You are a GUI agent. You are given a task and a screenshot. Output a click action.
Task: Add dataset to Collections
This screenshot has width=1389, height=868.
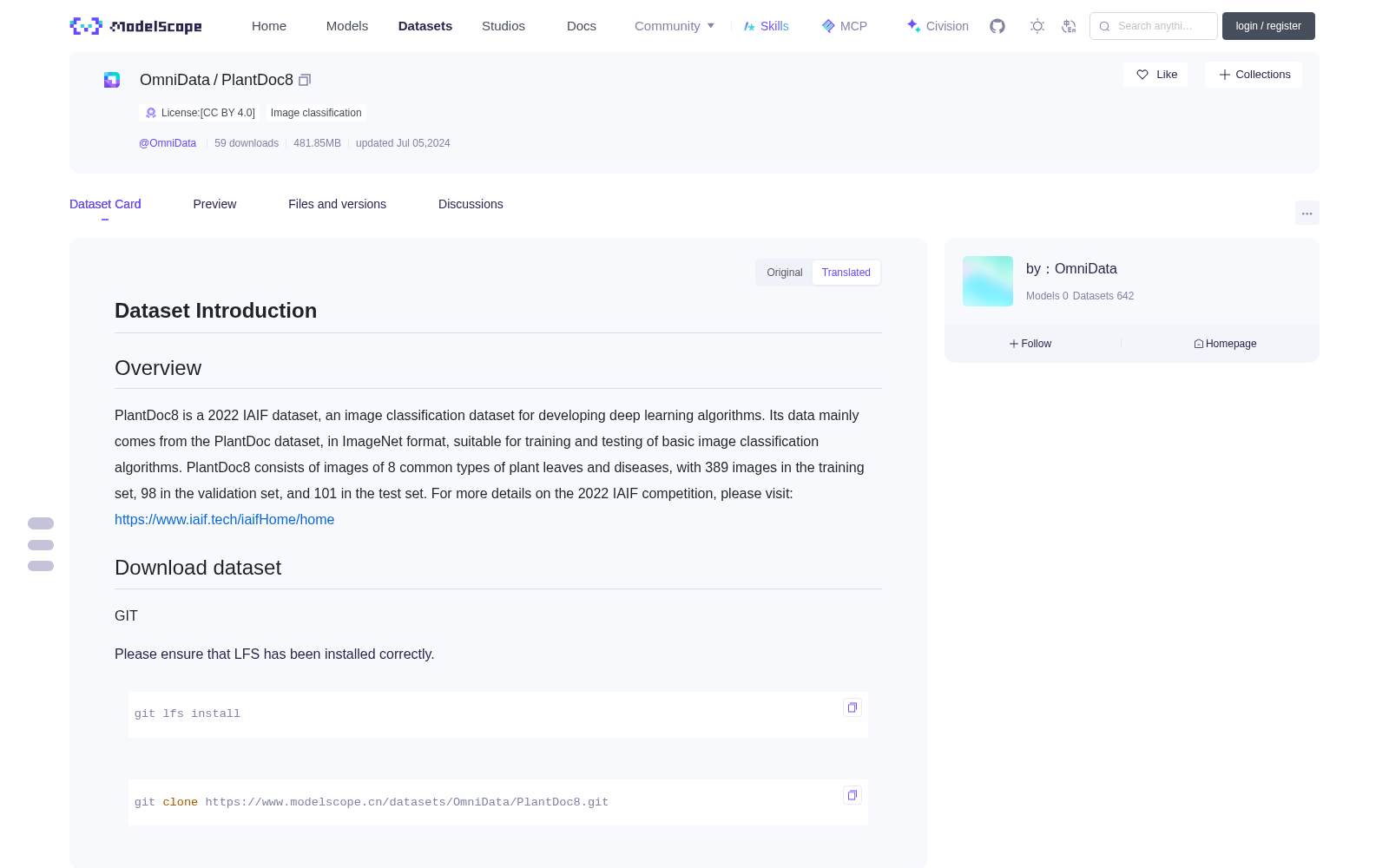1254,75
